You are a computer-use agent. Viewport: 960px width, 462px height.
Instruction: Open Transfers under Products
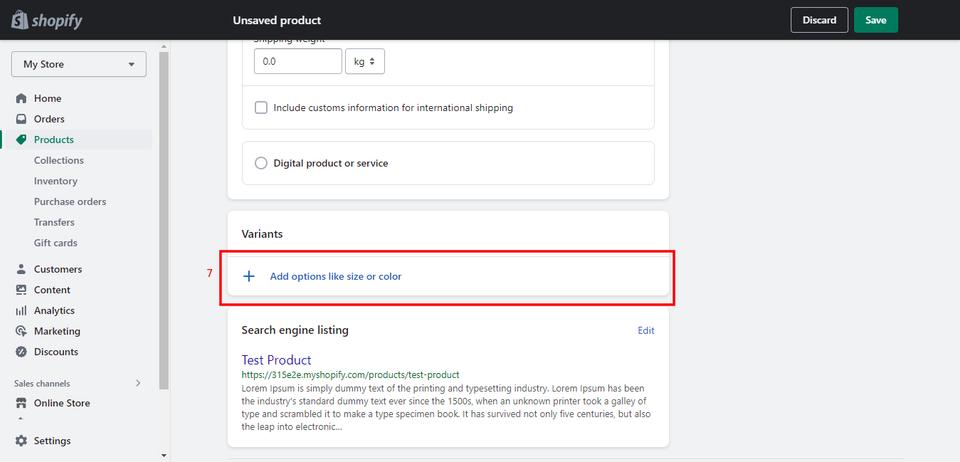54,222
